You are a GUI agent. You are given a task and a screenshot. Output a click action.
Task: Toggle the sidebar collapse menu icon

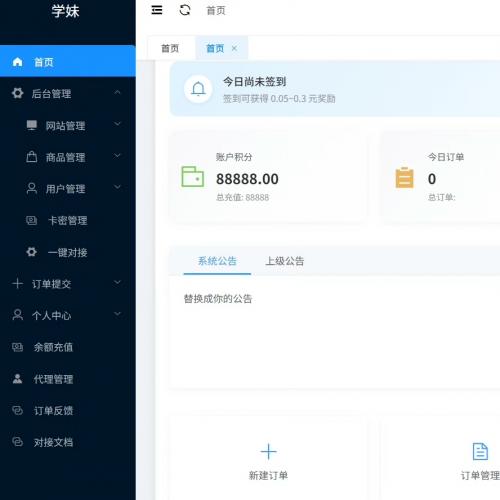157,10
